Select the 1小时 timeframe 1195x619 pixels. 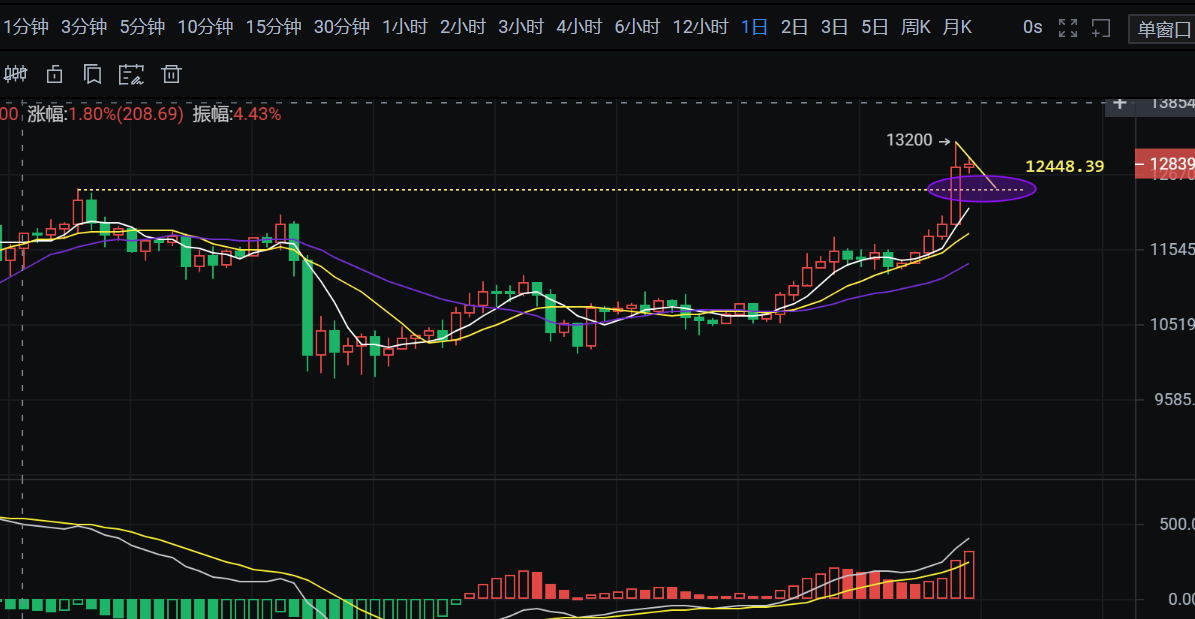click(x=405, y=27)
